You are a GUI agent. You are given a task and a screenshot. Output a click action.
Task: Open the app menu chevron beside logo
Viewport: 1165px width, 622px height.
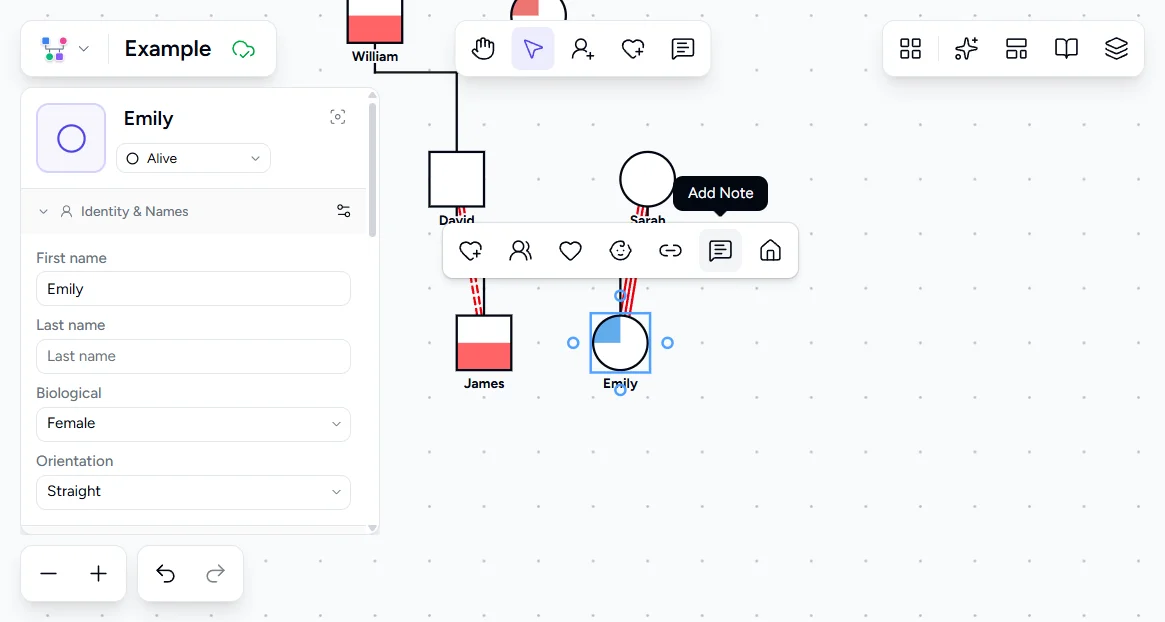[84, 49]
